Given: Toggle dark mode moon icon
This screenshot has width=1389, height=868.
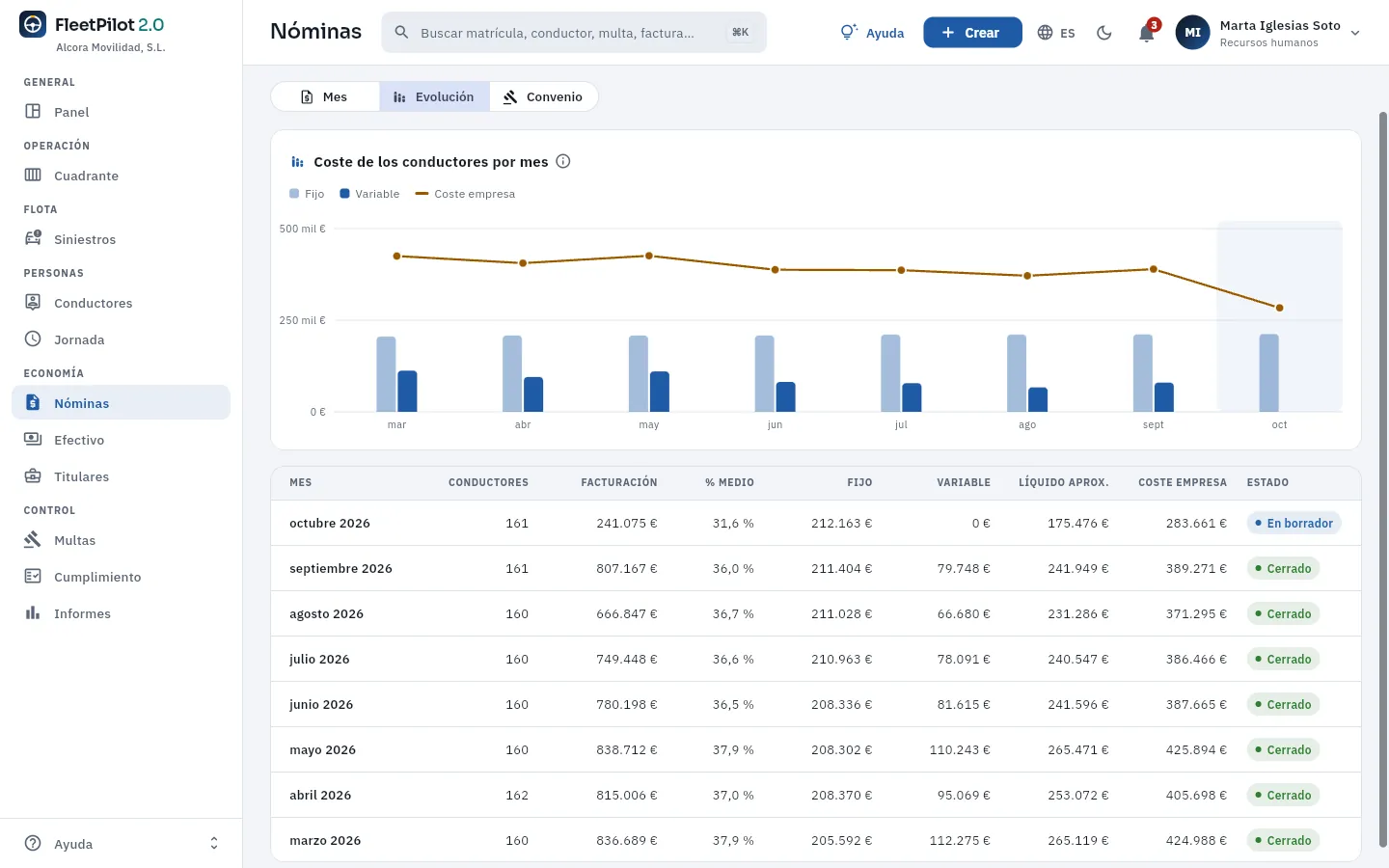Looking at the screenshot, I should pyautogui.click(x=1104, y=33).
